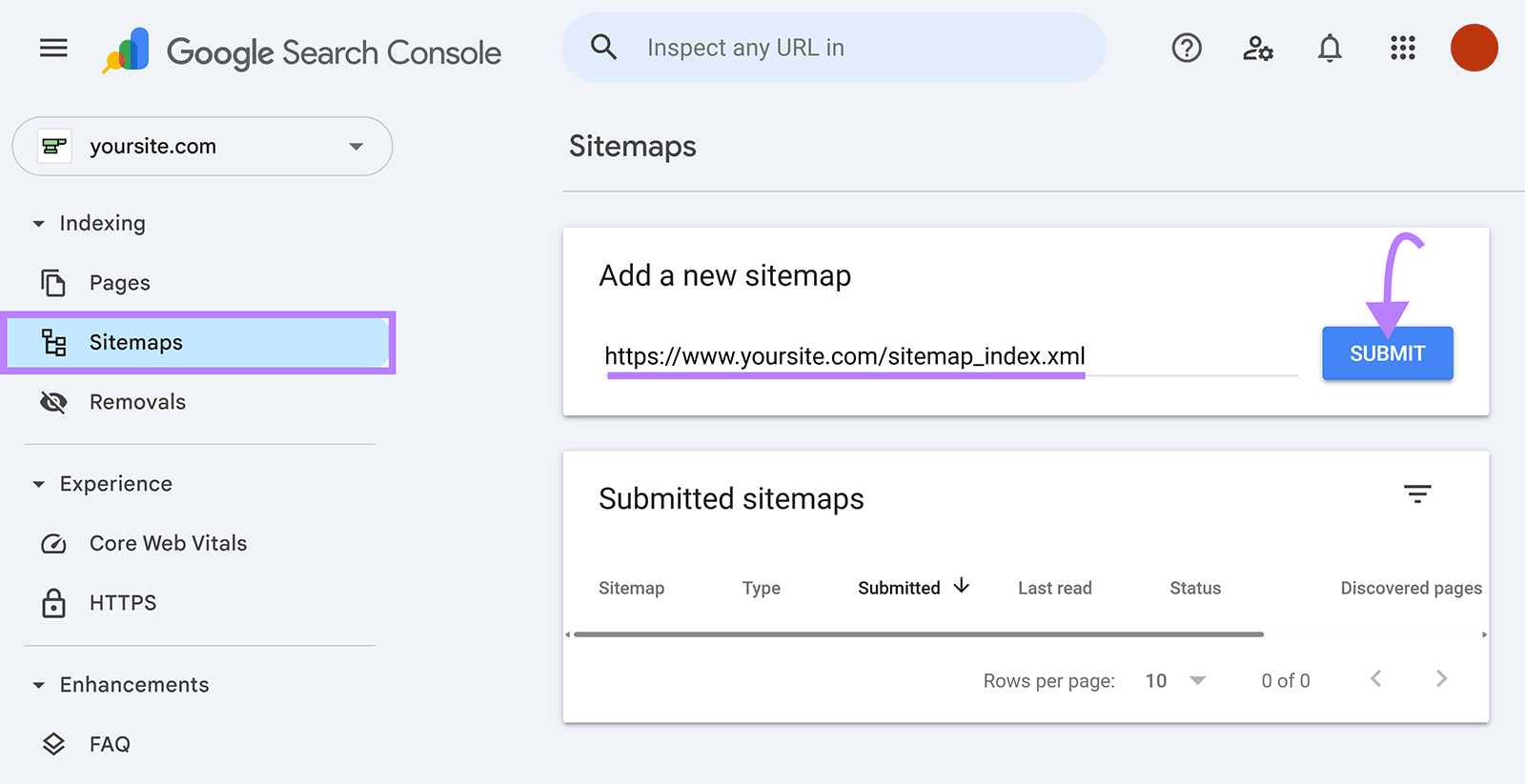Click the help question mark icon

click(1186, 48)
